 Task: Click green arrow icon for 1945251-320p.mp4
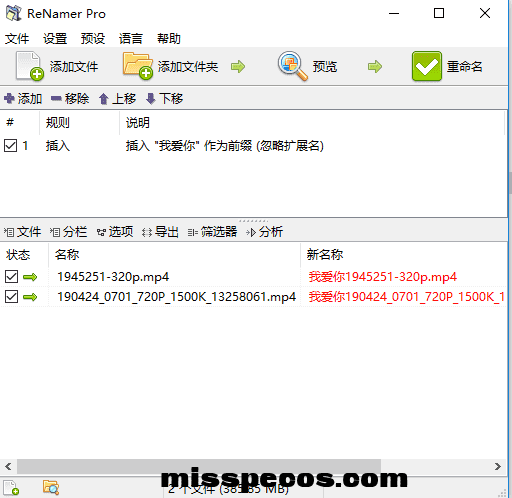(30, 277)
